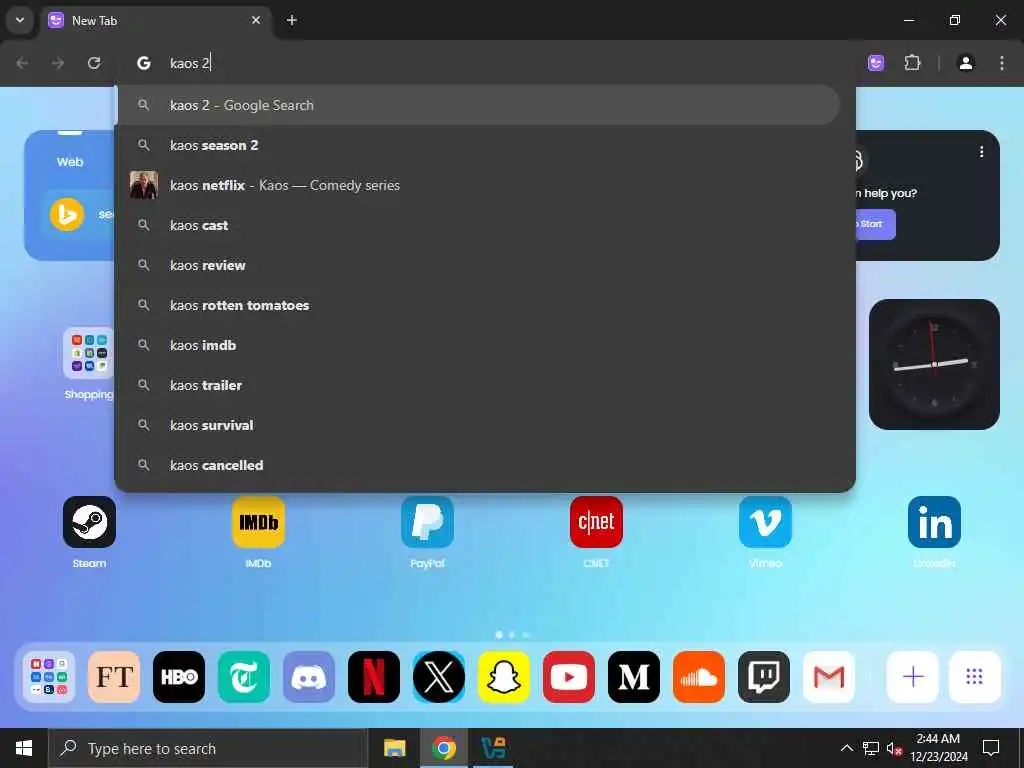Close the New Tab tab
This screenshot has width=1024, height=768.
point(256,20)
